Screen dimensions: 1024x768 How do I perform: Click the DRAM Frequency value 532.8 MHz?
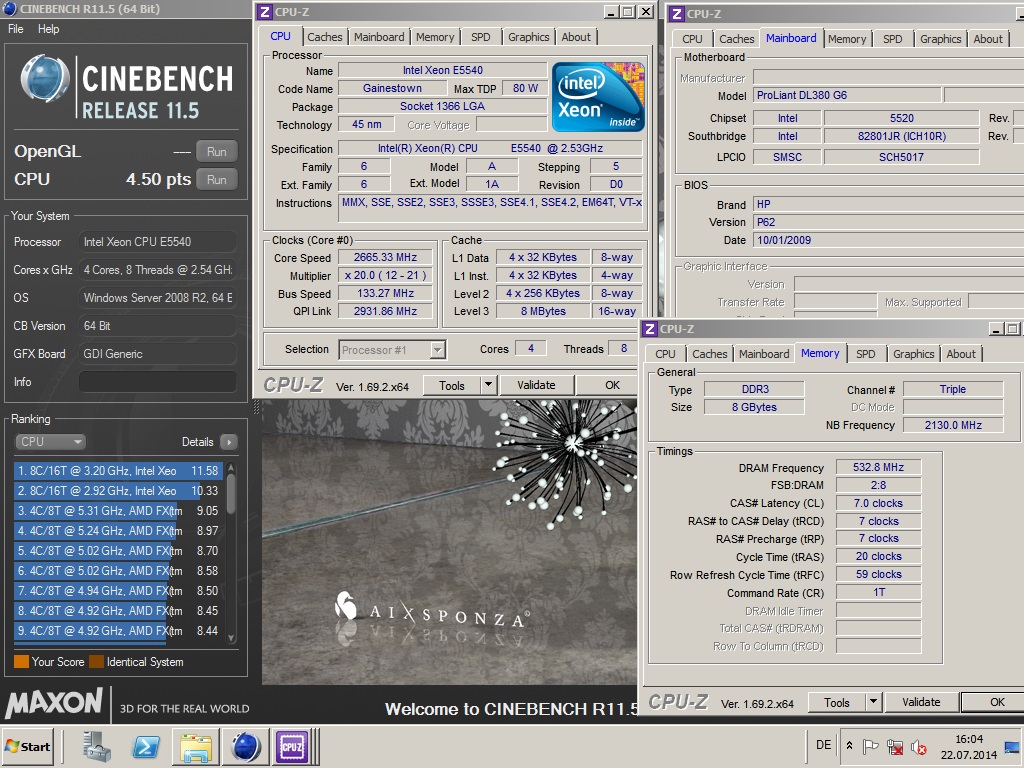point(878,468)
